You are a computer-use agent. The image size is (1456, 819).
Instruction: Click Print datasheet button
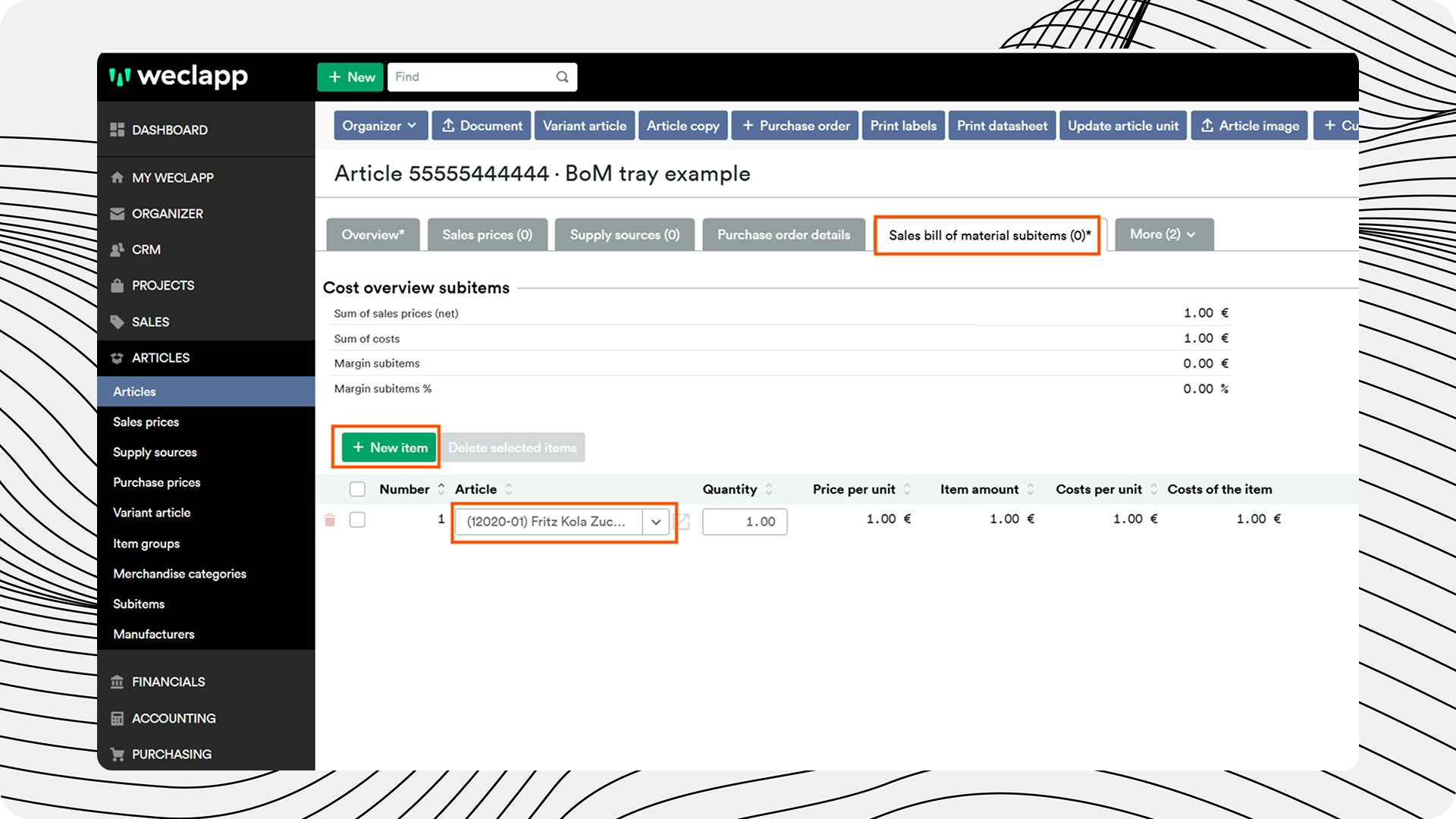1002,126
